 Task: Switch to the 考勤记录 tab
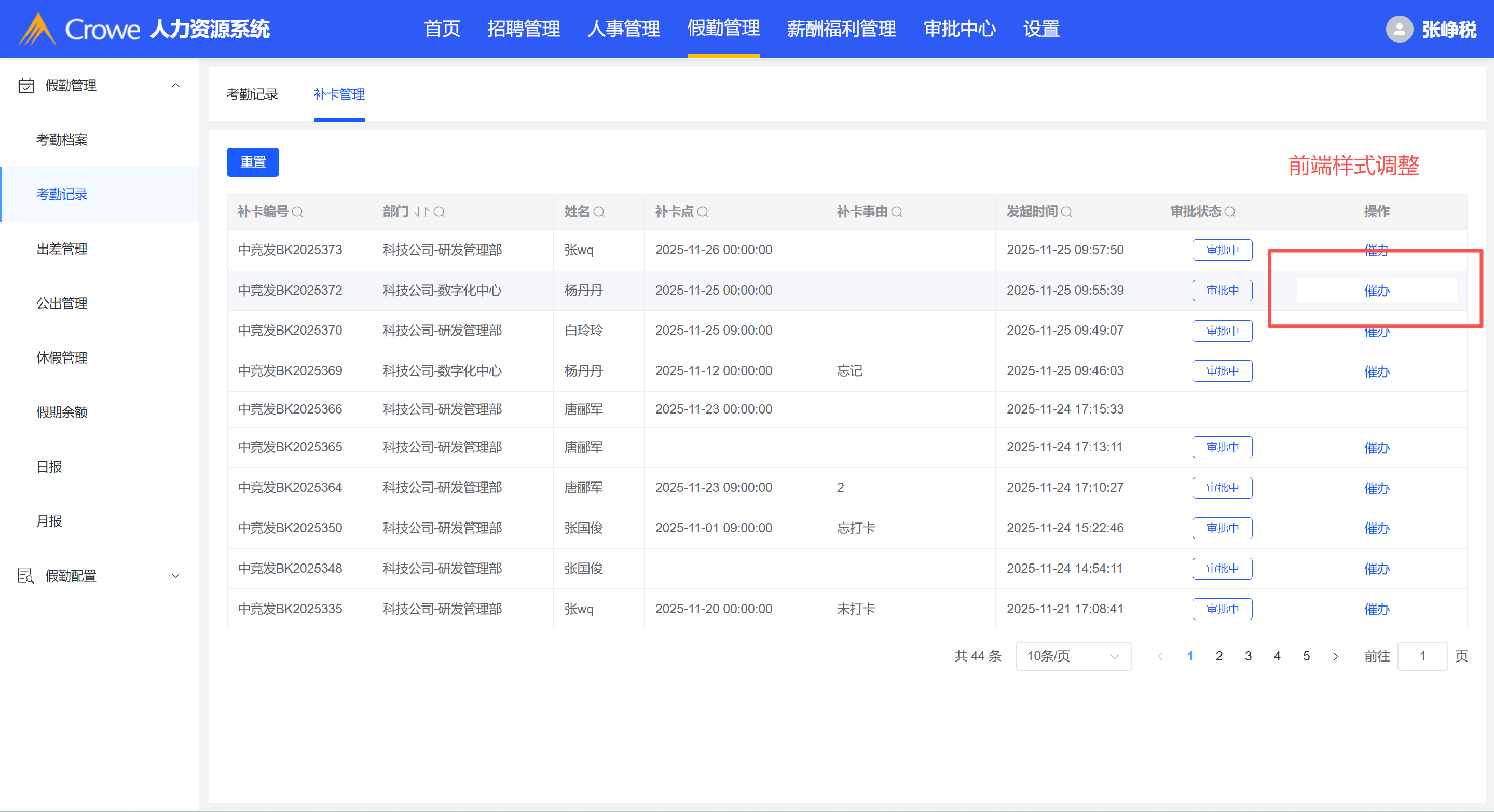[252, 94]
